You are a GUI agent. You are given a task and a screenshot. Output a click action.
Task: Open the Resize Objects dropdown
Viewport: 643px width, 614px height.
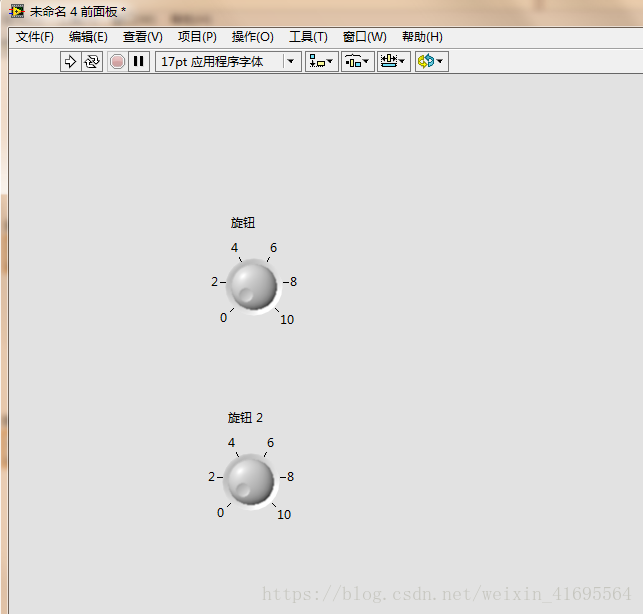[394, 62]
